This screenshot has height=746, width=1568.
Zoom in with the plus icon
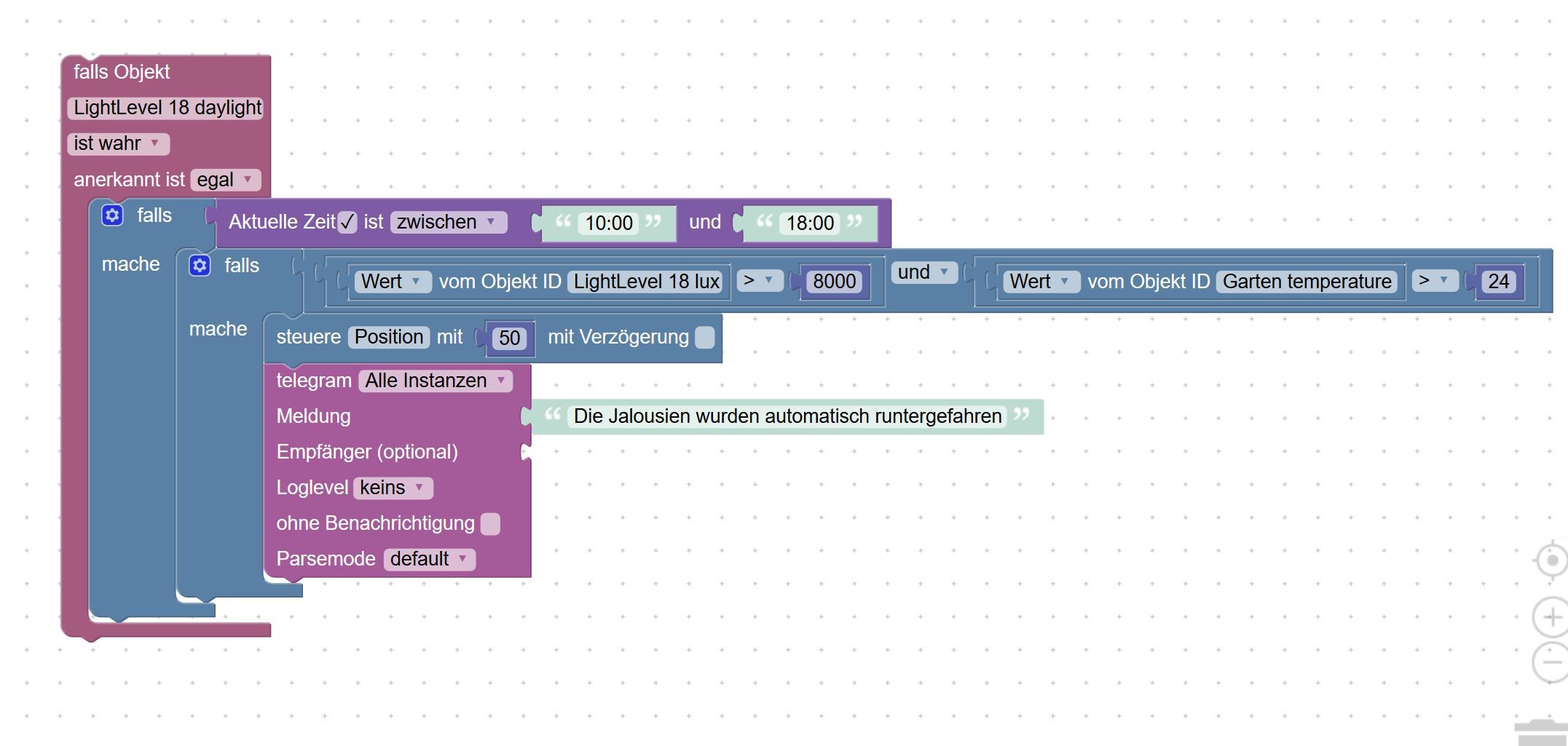1551,617
